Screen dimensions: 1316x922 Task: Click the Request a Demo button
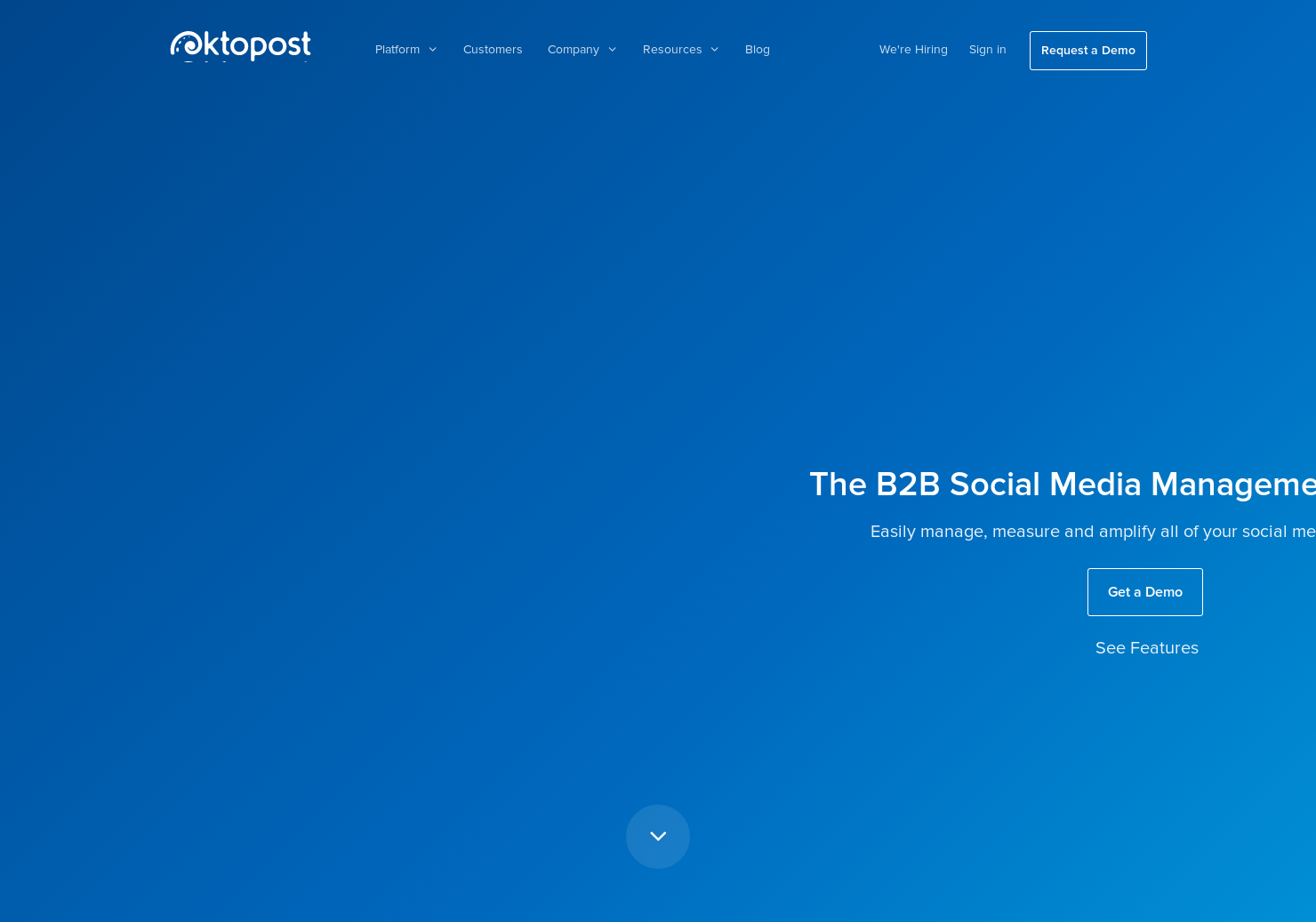[x=1088, y=51]
